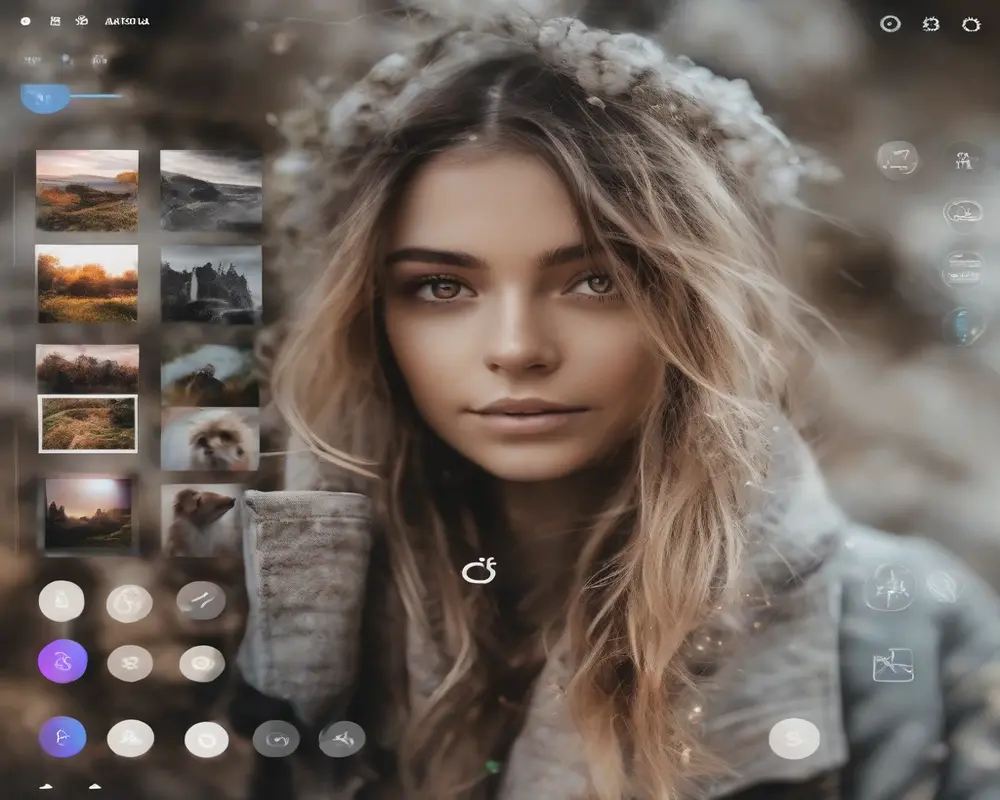The width and height of the screenshot is (1000, 800).
Task: Expand the right small upward arrow at bottom
Action: 95,786
